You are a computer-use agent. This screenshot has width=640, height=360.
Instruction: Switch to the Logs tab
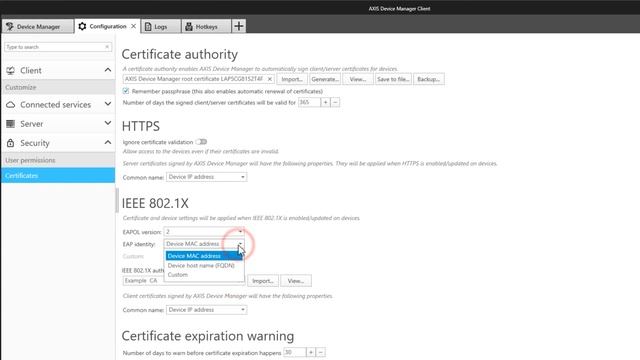[161, 27]
